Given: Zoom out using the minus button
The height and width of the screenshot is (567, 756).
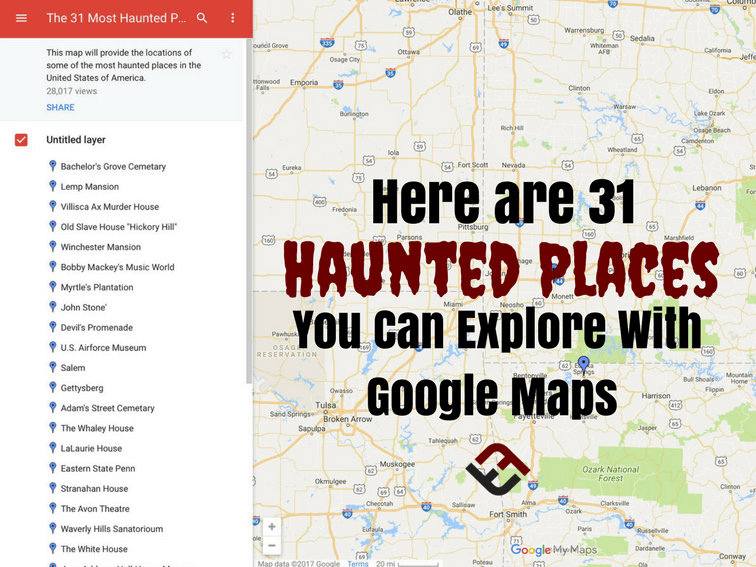Looking at the screenshot, I should (x=271, y=545).
